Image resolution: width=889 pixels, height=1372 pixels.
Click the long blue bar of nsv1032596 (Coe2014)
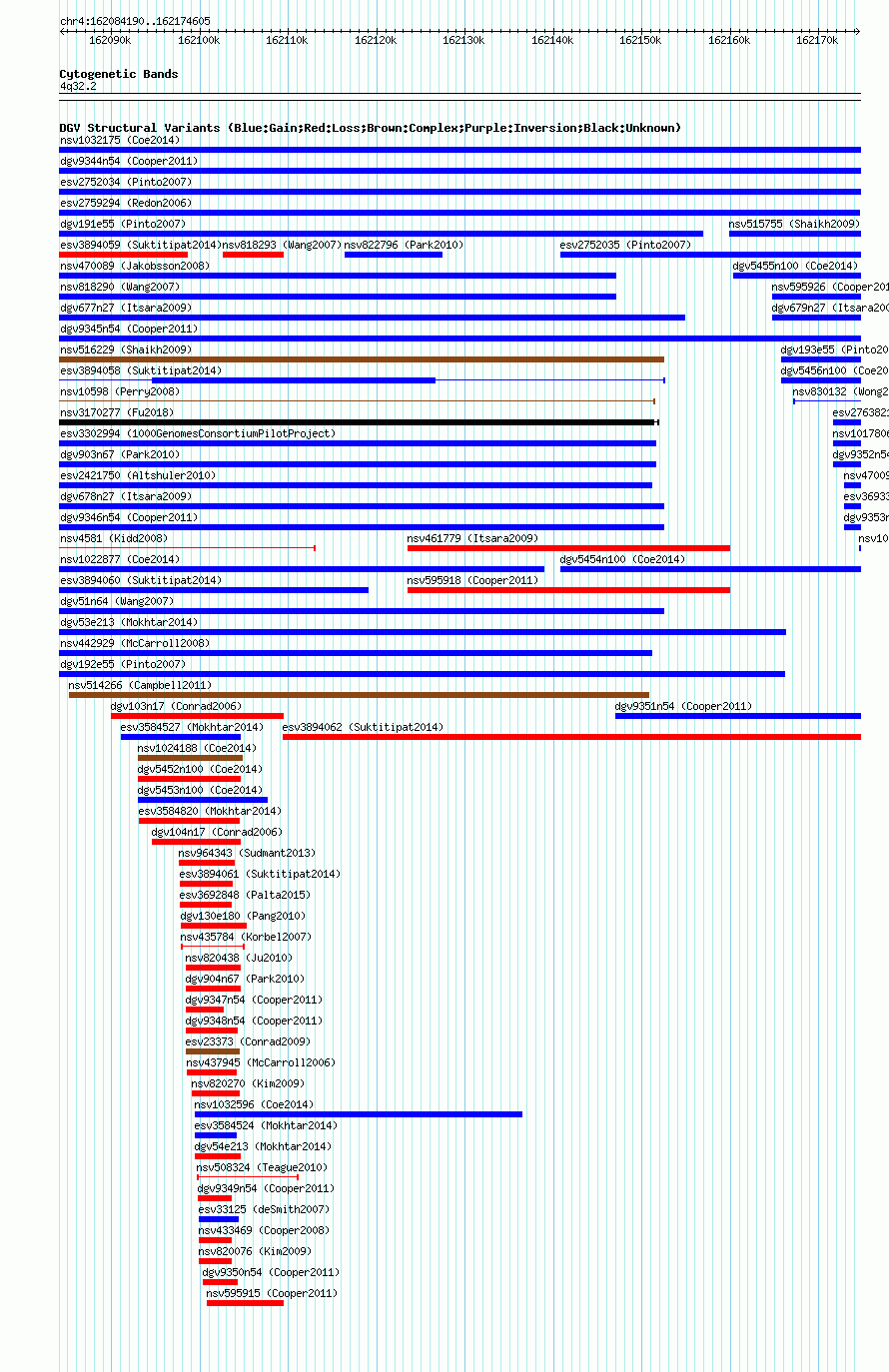pyautogui.click(x=359, y=1114)
